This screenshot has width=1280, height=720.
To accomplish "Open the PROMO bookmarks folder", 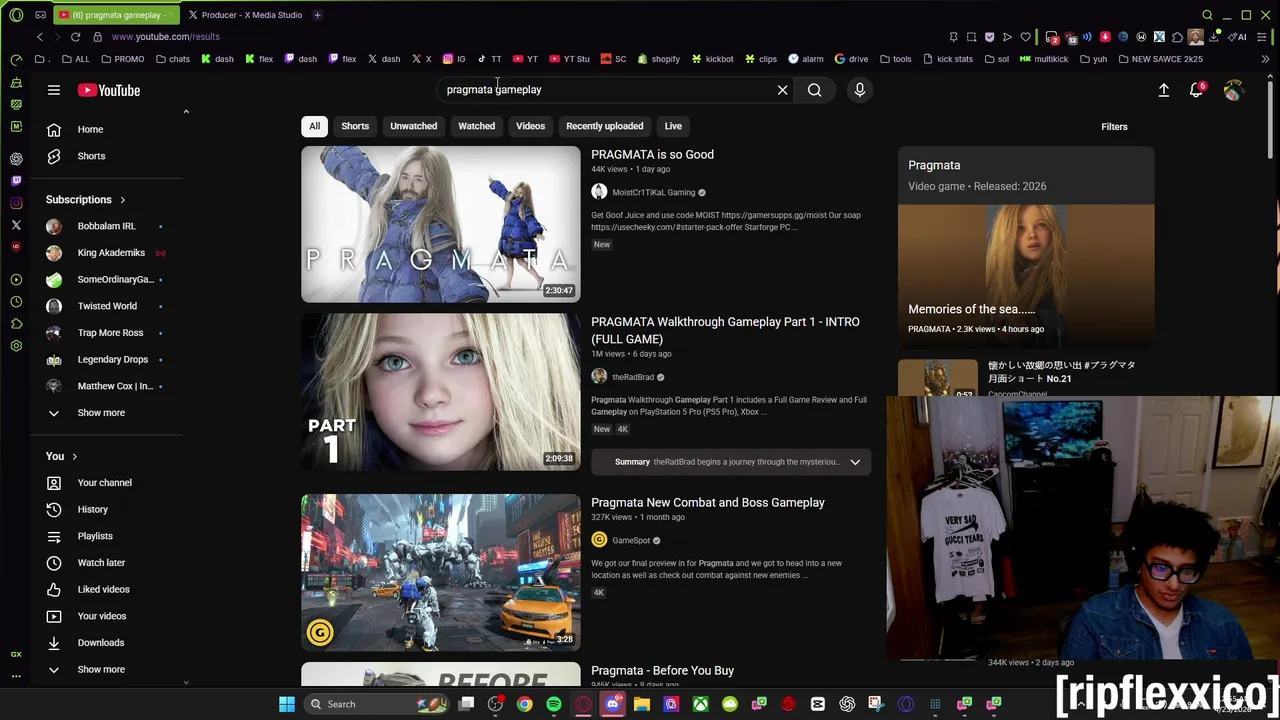I will pyautogui.click(x=122, y=59).
